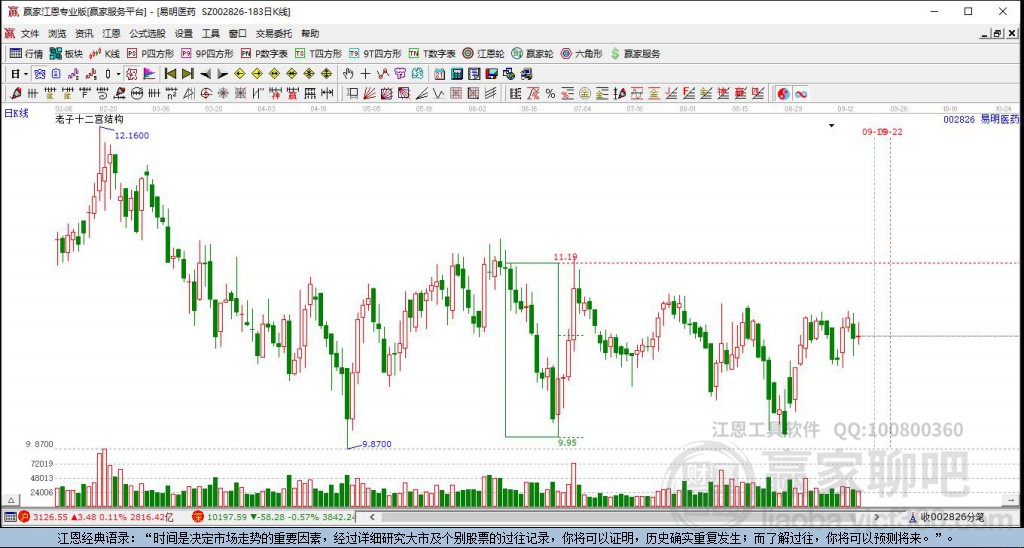Click the horizontal scrollbar left arrow

coord(372,517)
